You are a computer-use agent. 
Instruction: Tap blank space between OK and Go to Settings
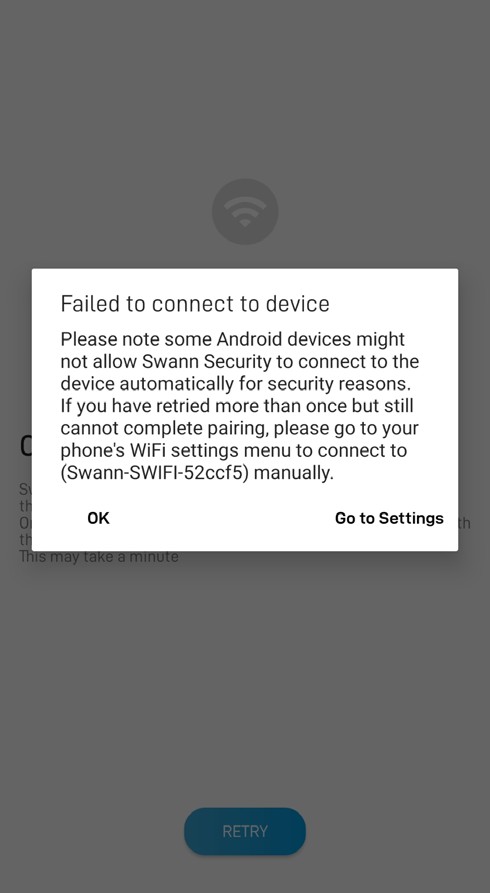222,518
